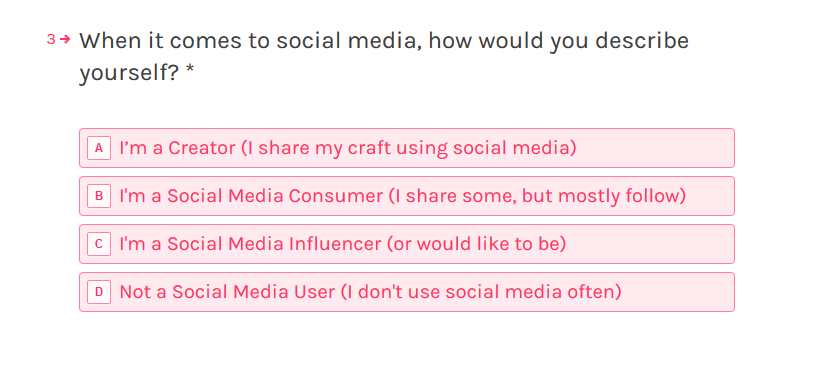Click the D key badge icon
This screenshot has width=821, height=370.
pos(99,292)
